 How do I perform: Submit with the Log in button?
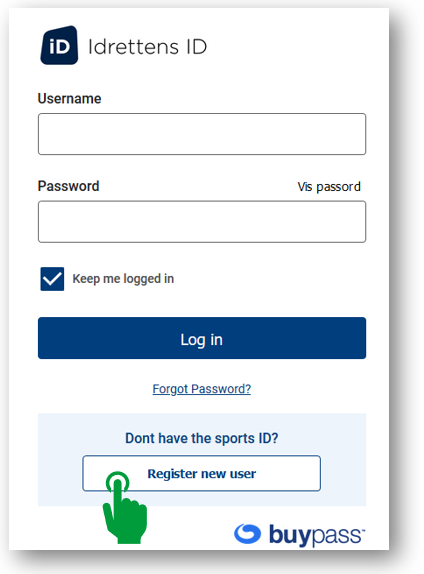point(202,338)
